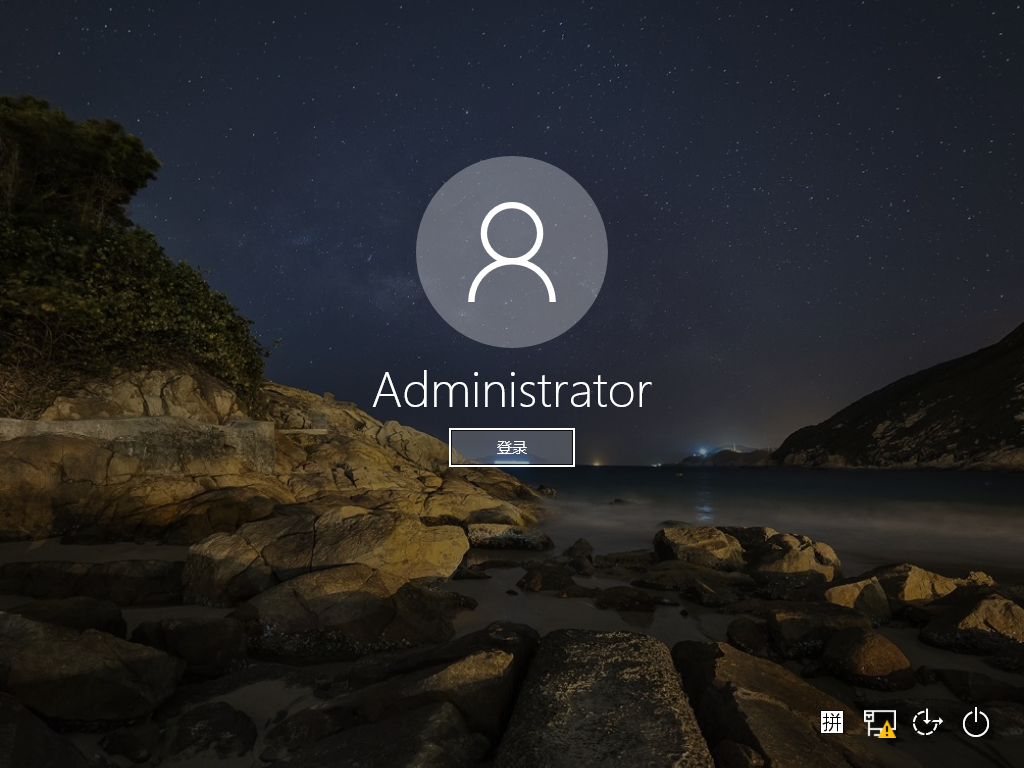Open the power options icon
Screen dimensions: 1024x768
pyautogui.click(x=975, y=723)
